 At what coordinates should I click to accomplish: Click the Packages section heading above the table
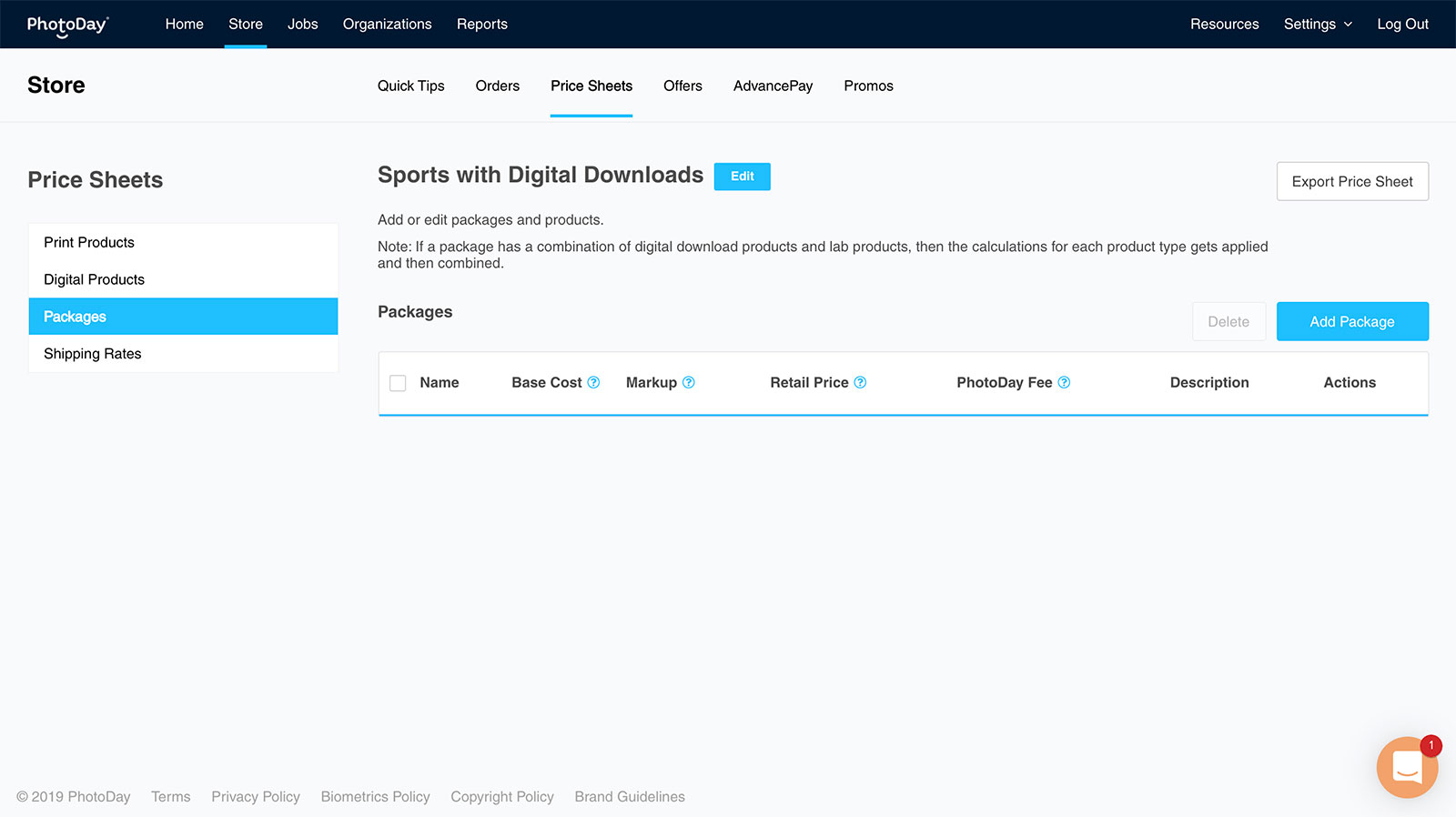coord(415,312)
